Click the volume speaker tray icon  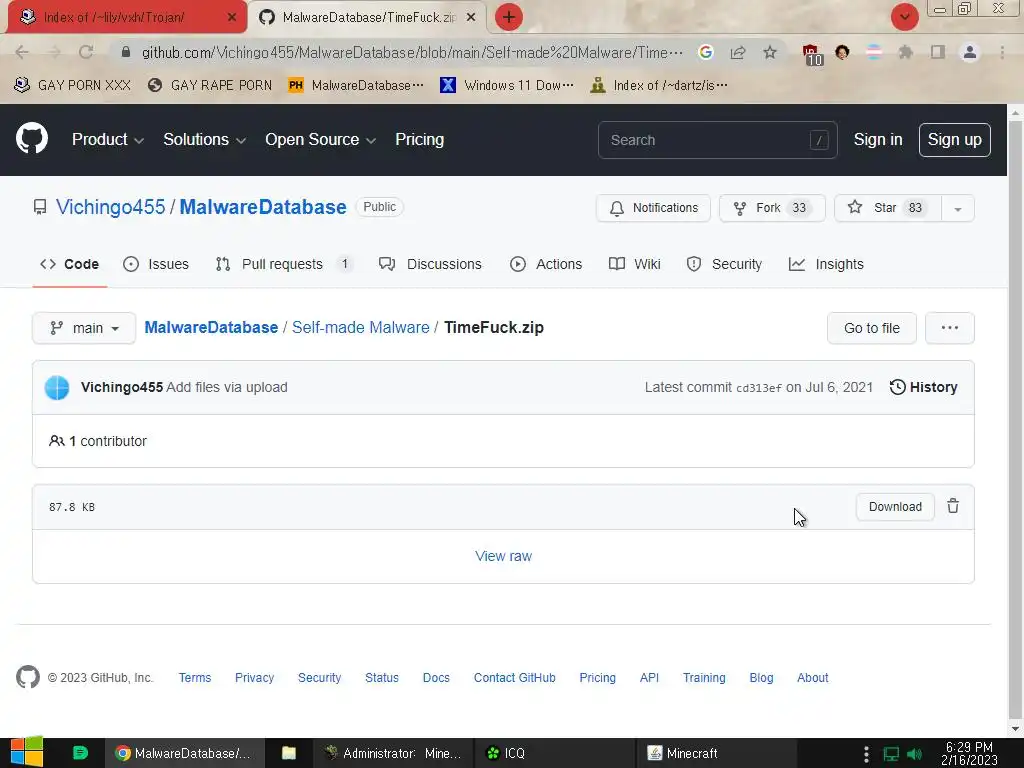coord(914,754)
